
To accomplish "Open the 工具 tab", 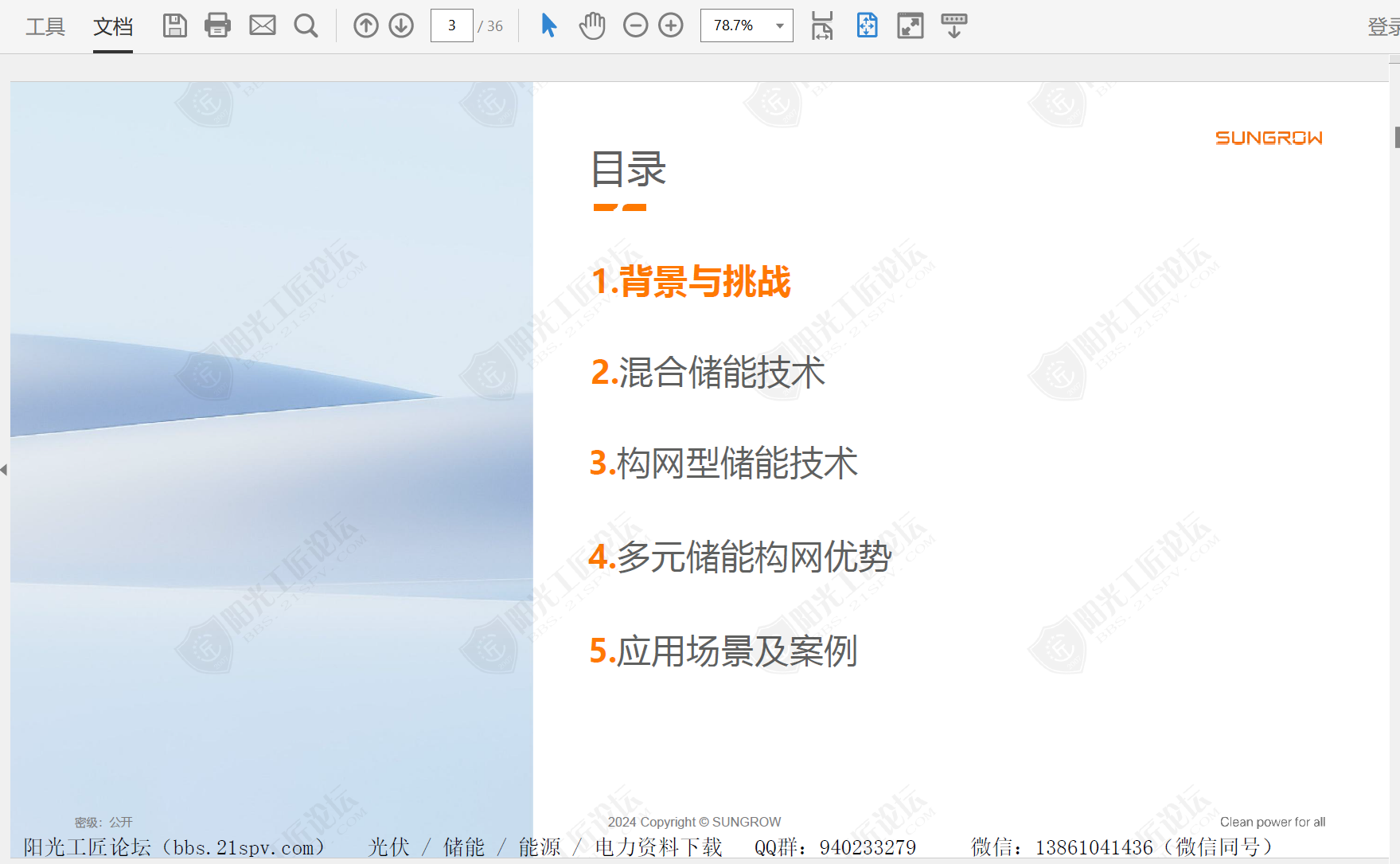I will click(45, 26).
